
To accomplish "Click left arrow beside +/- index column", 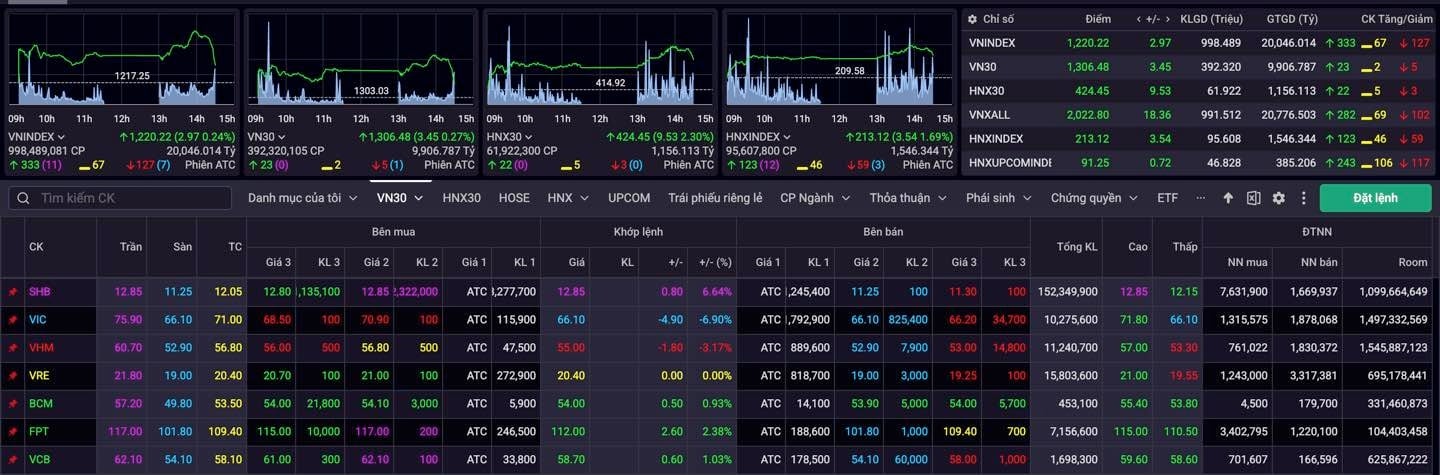I will tap(1140, 19).
